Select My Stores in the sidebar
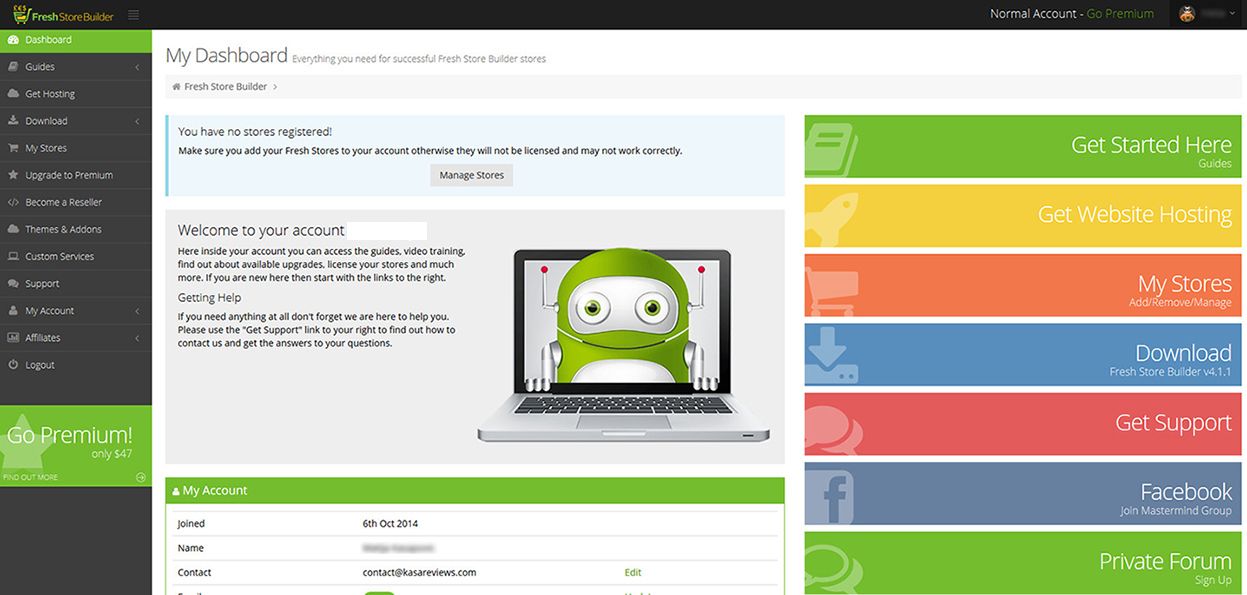1247x595 pixels. click(76, 148)
